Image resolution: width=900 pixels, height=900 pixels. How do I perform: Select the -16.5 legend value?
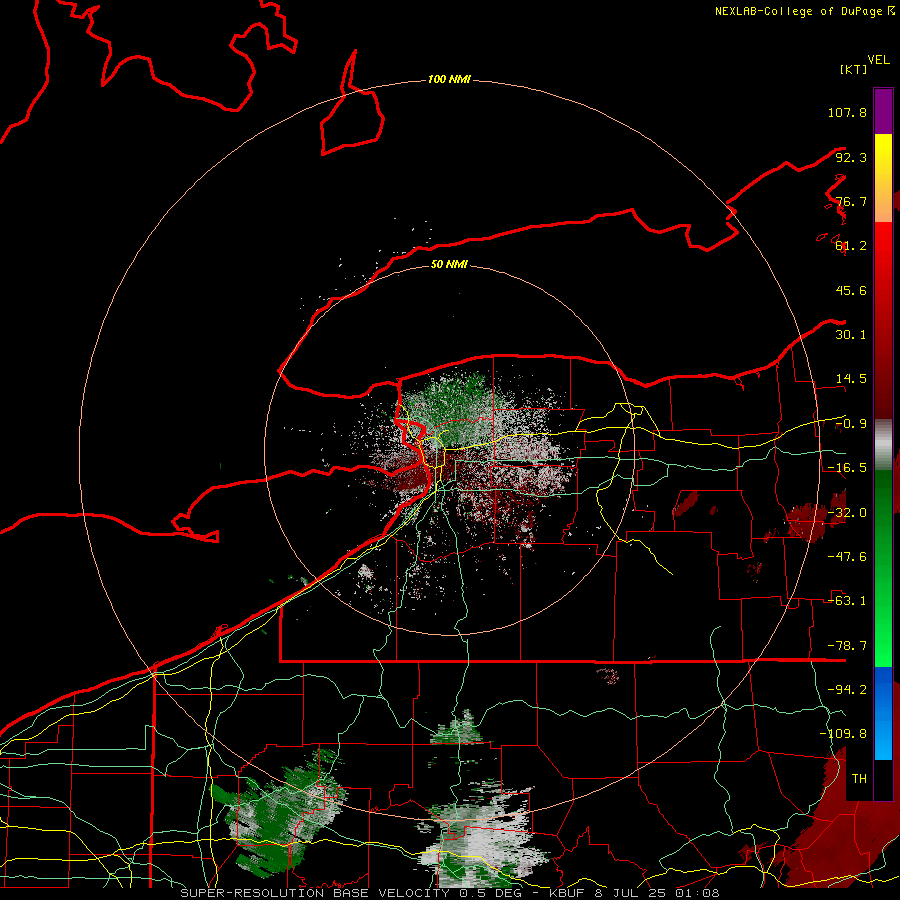(847, 468)
